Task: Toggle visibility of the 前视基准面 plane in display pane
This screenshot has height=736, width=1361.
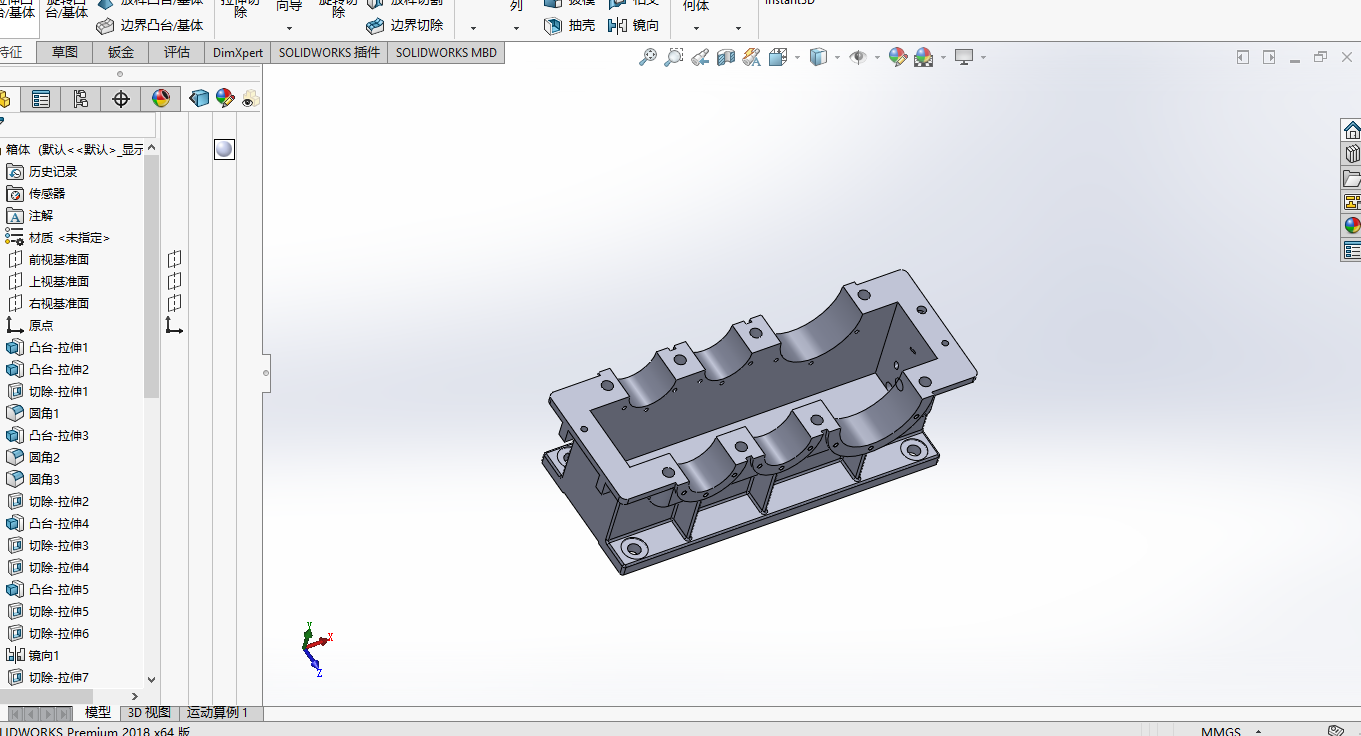Action: [x=174, y=259]
